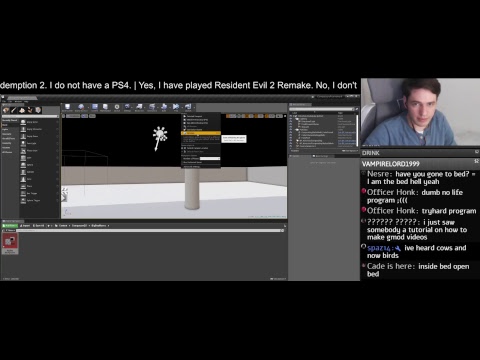Open Advanced Settings in play menu

click(200, 167)
